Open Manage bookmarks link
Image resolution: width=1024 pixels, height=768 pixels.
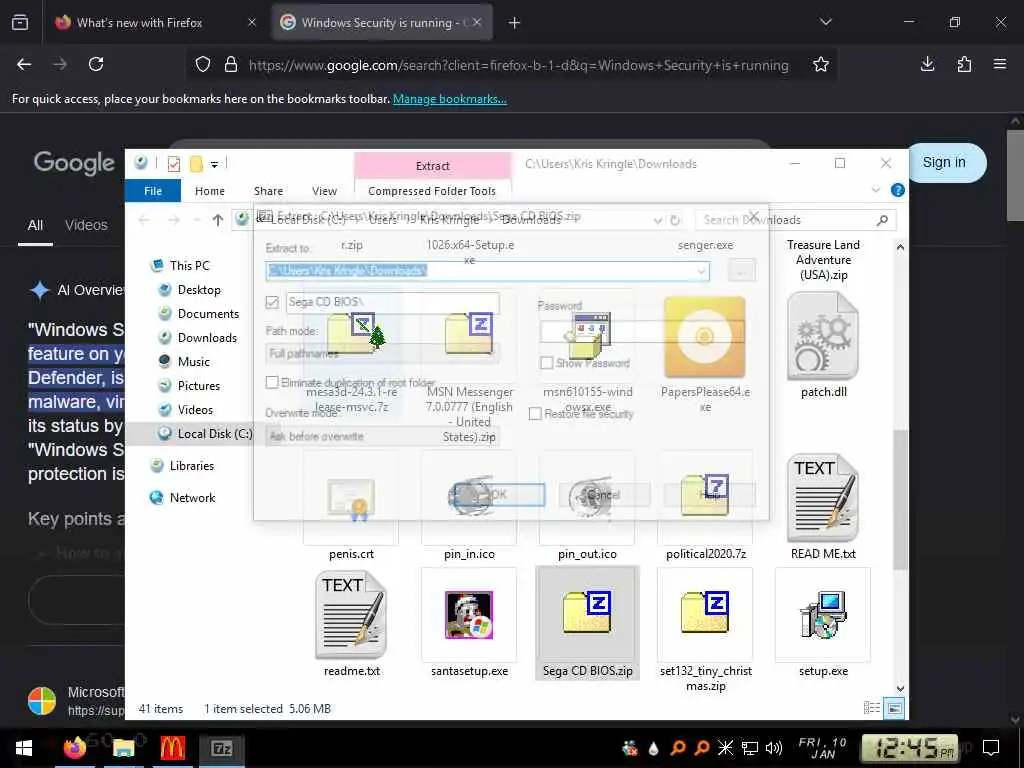click(449, 99)
